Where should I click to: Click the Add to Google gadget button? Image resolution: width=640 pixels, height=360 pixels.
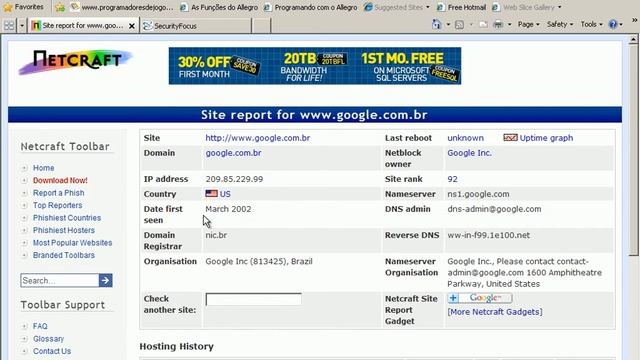point(480,298)
